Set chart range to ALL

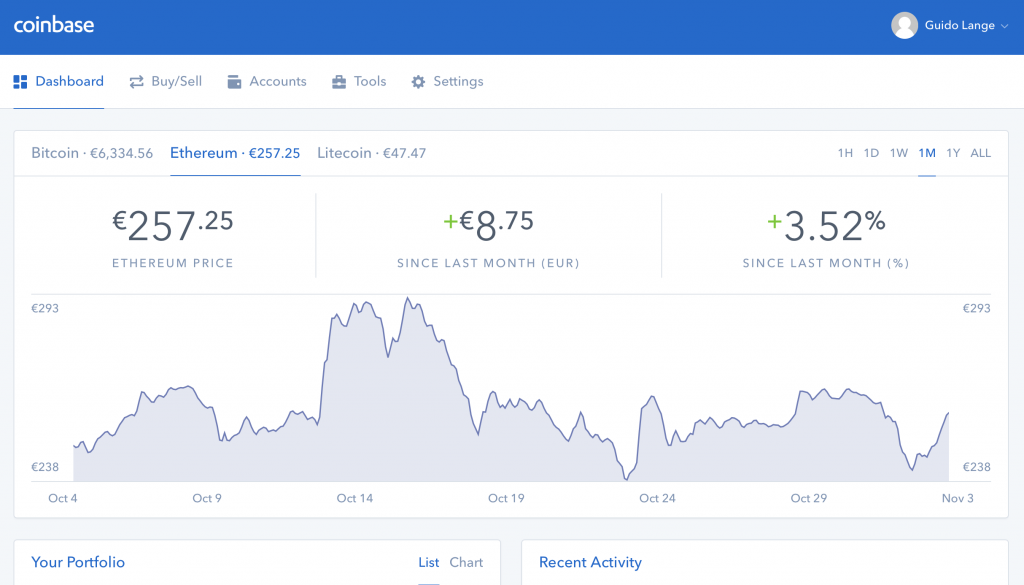(980, 153)
